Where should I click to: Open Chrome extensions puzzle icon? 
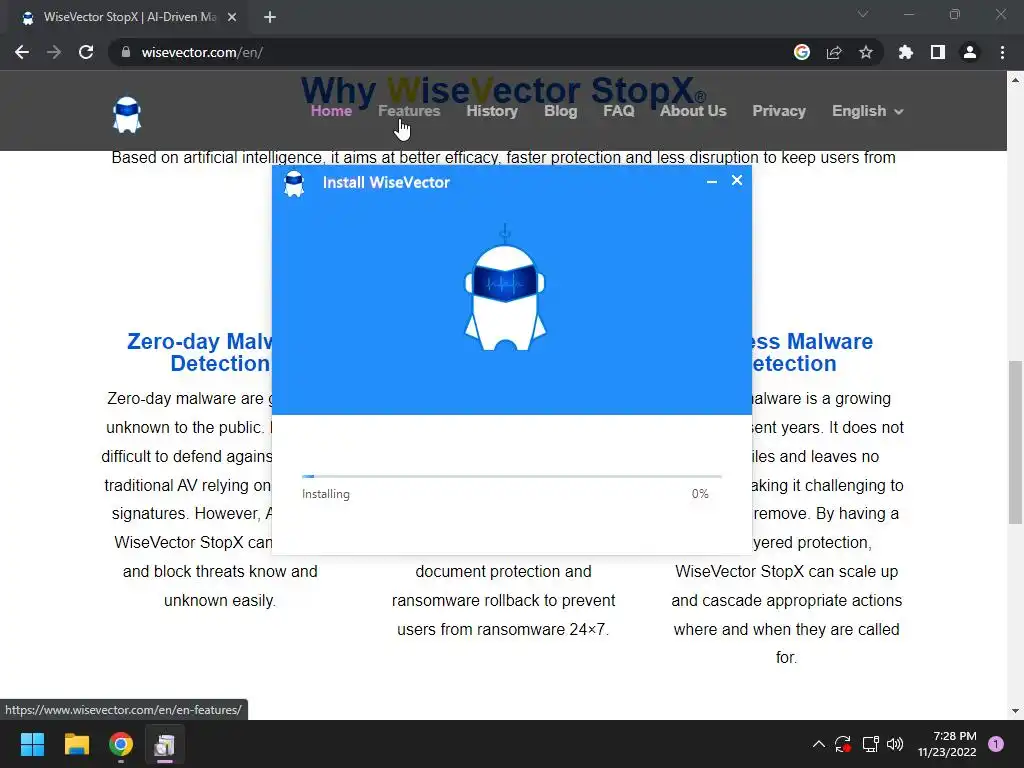(906, 52)
